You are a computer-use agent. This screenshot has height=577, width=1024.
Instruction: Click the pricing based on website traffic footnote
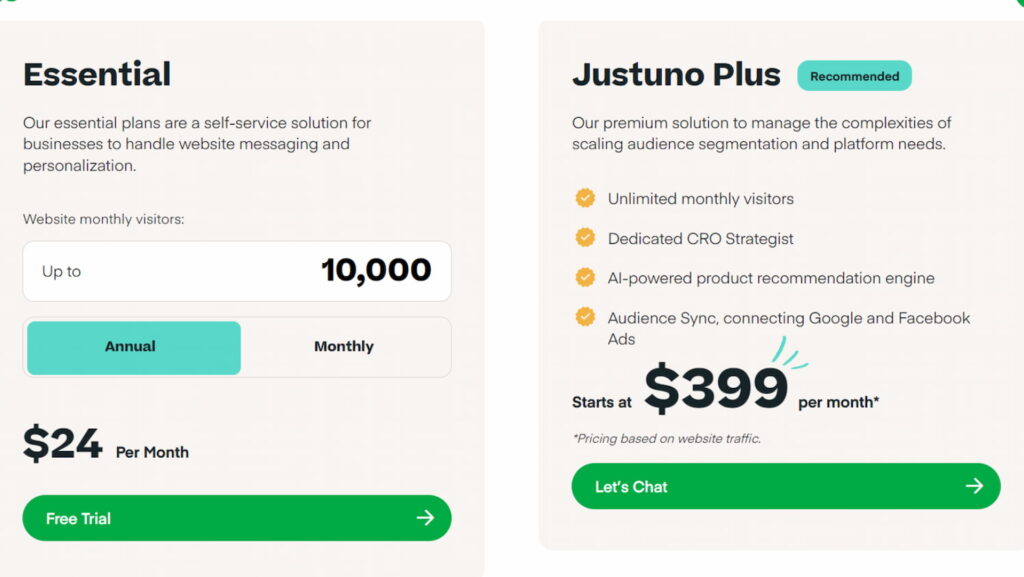(666, 438)
